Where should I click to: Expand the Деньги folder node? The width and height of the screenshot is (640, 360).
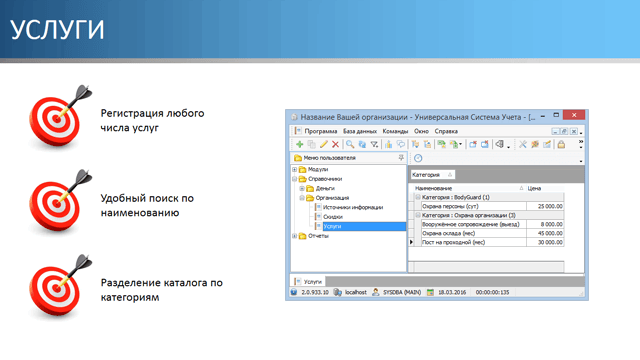coord(302,188)
